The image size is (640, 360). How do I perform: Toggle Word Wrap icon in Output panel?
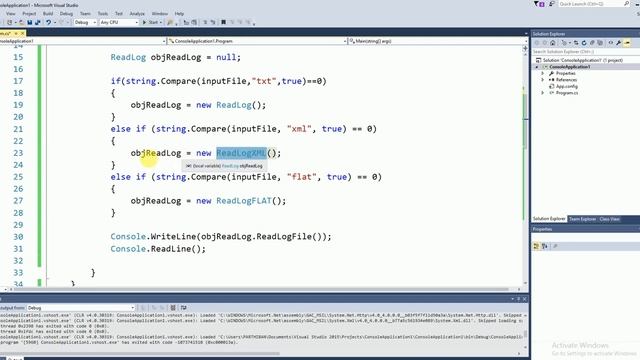click(184, 308)
